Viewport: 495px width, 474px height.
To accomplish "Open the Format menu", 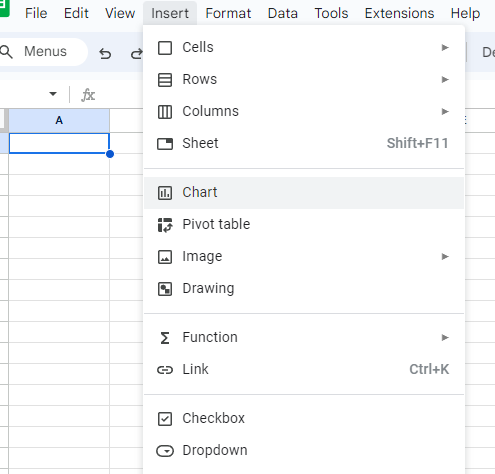I will [x=228, y=13].
